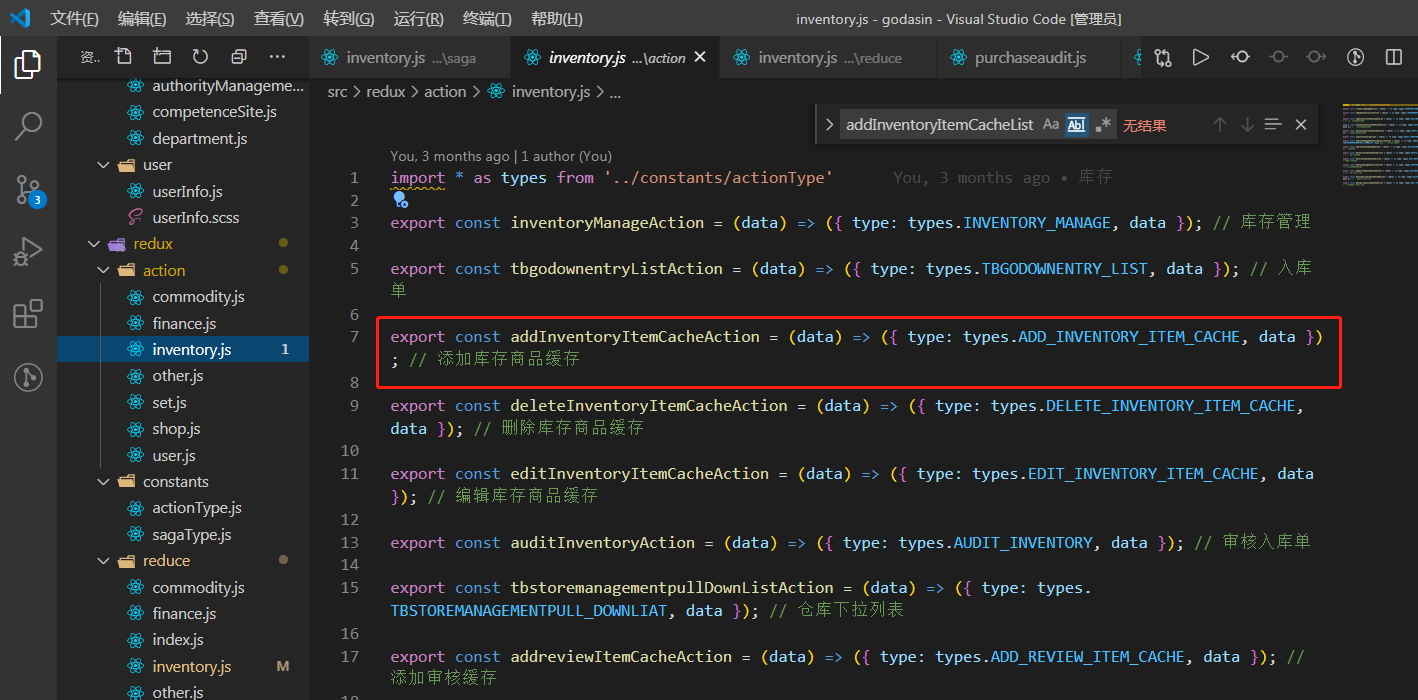The image size is (1418, 700).
Task: Open the 转到(G) menu
Action: pos(349,19)
